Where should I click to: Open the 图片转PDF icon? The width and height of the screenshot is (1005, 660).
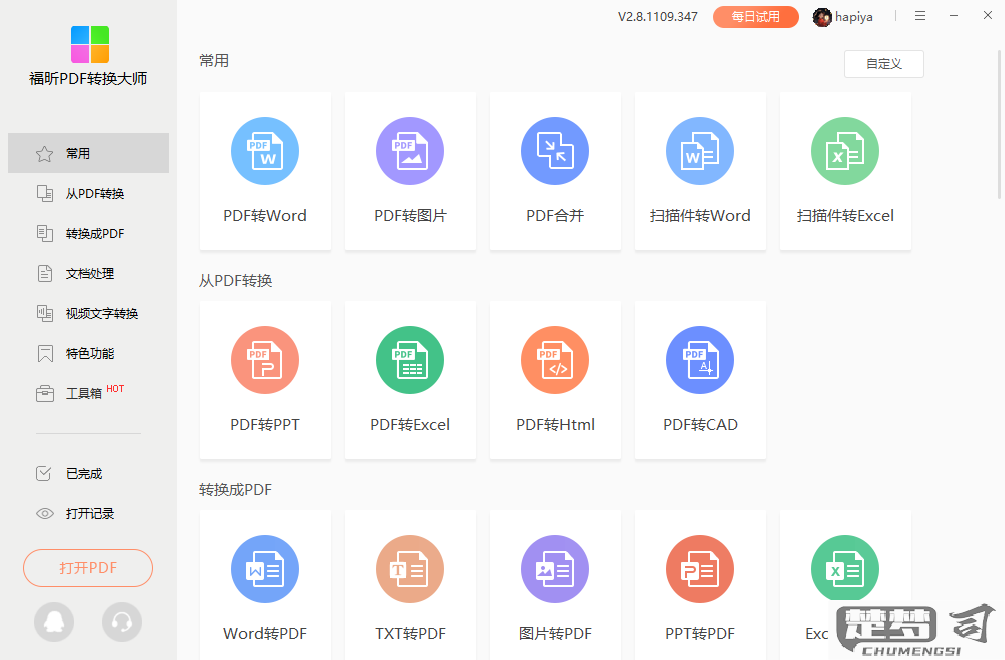click(x=555, y=569)
